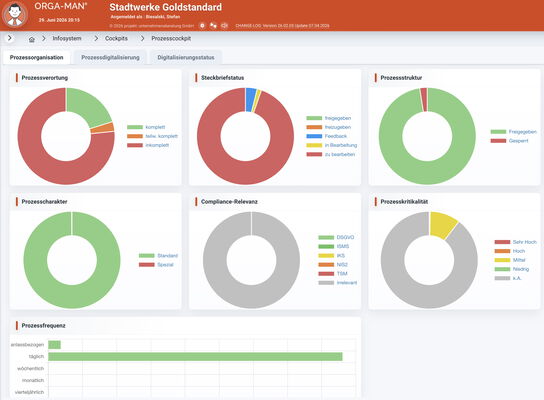Toggle 'Sehr Hoch' legend entry
The height and width of the screenshot is (400, 544).
coord(516,242)
